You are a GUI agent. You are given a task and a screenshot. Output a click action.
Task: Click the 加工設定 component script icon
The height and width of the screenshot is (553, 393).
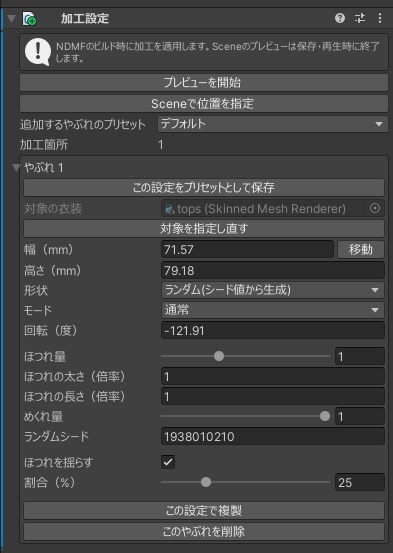click(29, 18)
